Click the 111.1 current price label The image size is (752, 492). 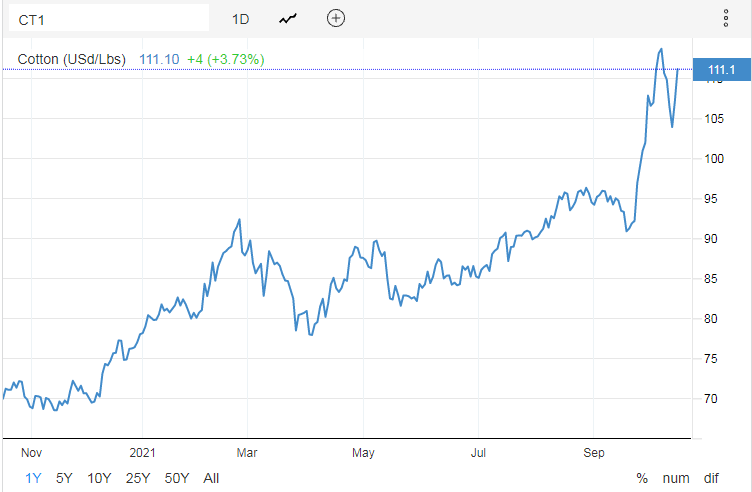pos(722,70)
